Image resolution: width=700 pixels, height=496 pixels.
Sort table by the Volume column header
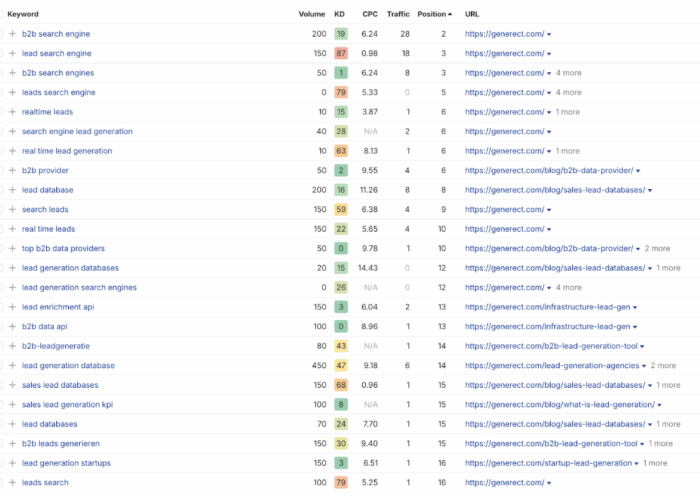pyautogui.click(x=311, y=14)
